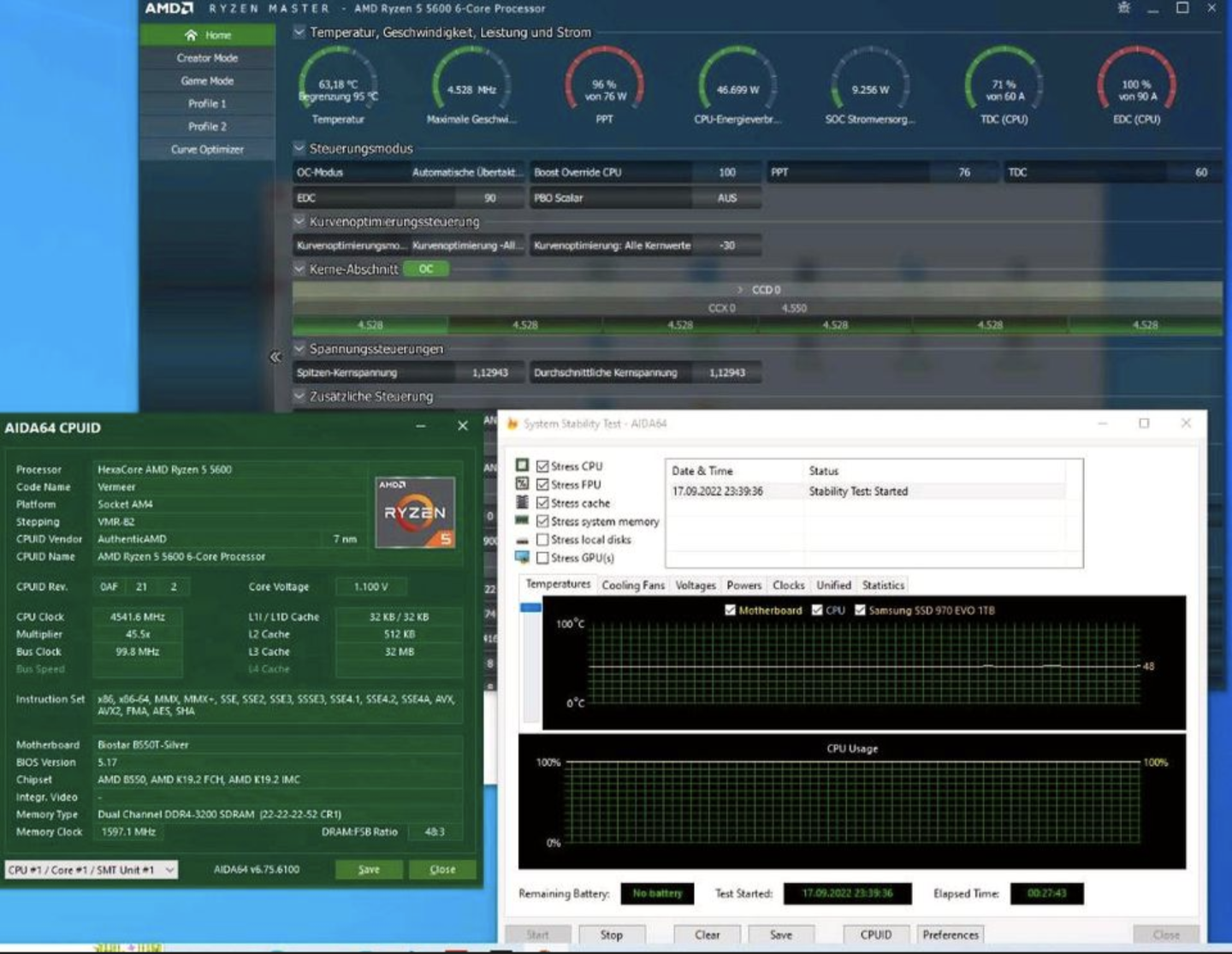Select Game Mode in Ryzen Master sidebar
This screenshot has width=1232, height=954.
tap(207, 80)
